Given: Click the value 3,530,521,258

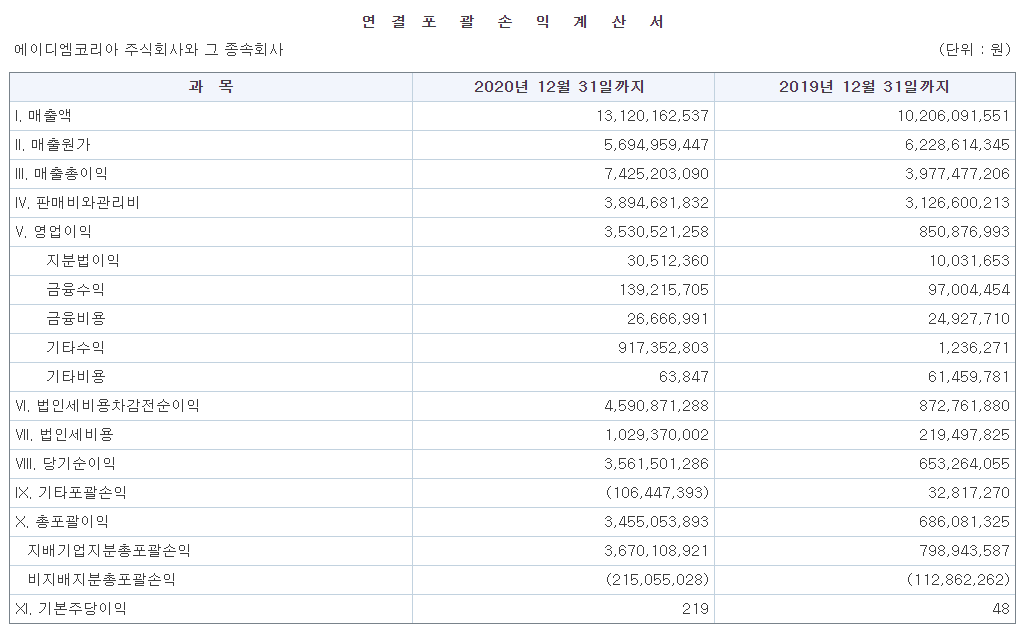Looking at the screenshot, I should click(x=656, y=232).
